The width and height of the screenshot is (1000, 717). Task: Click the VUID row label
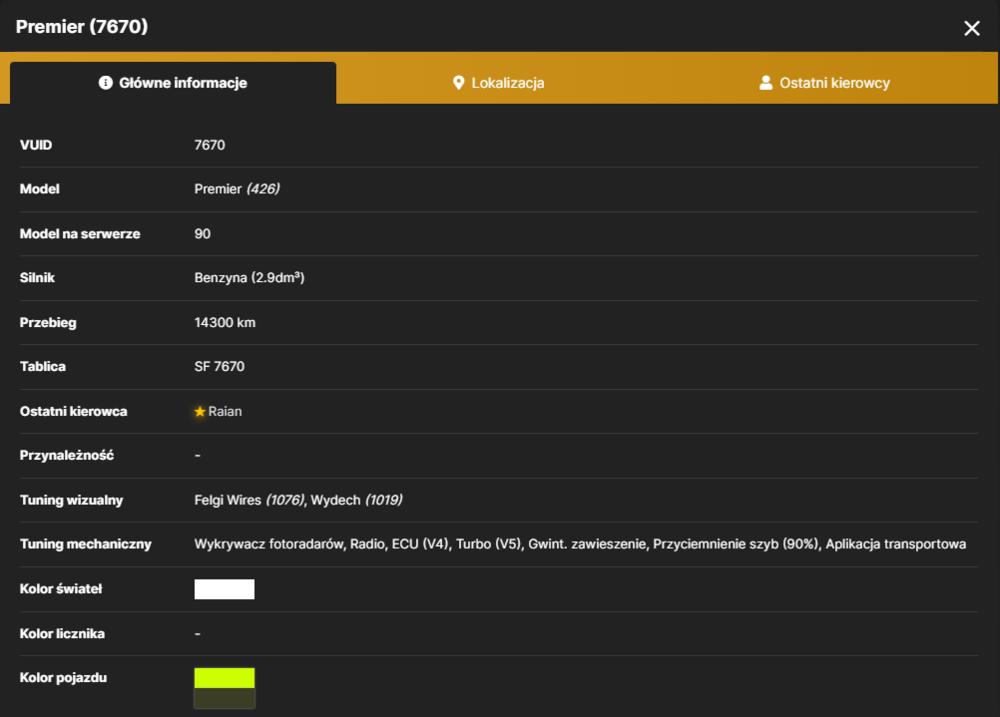pos(36,145)
